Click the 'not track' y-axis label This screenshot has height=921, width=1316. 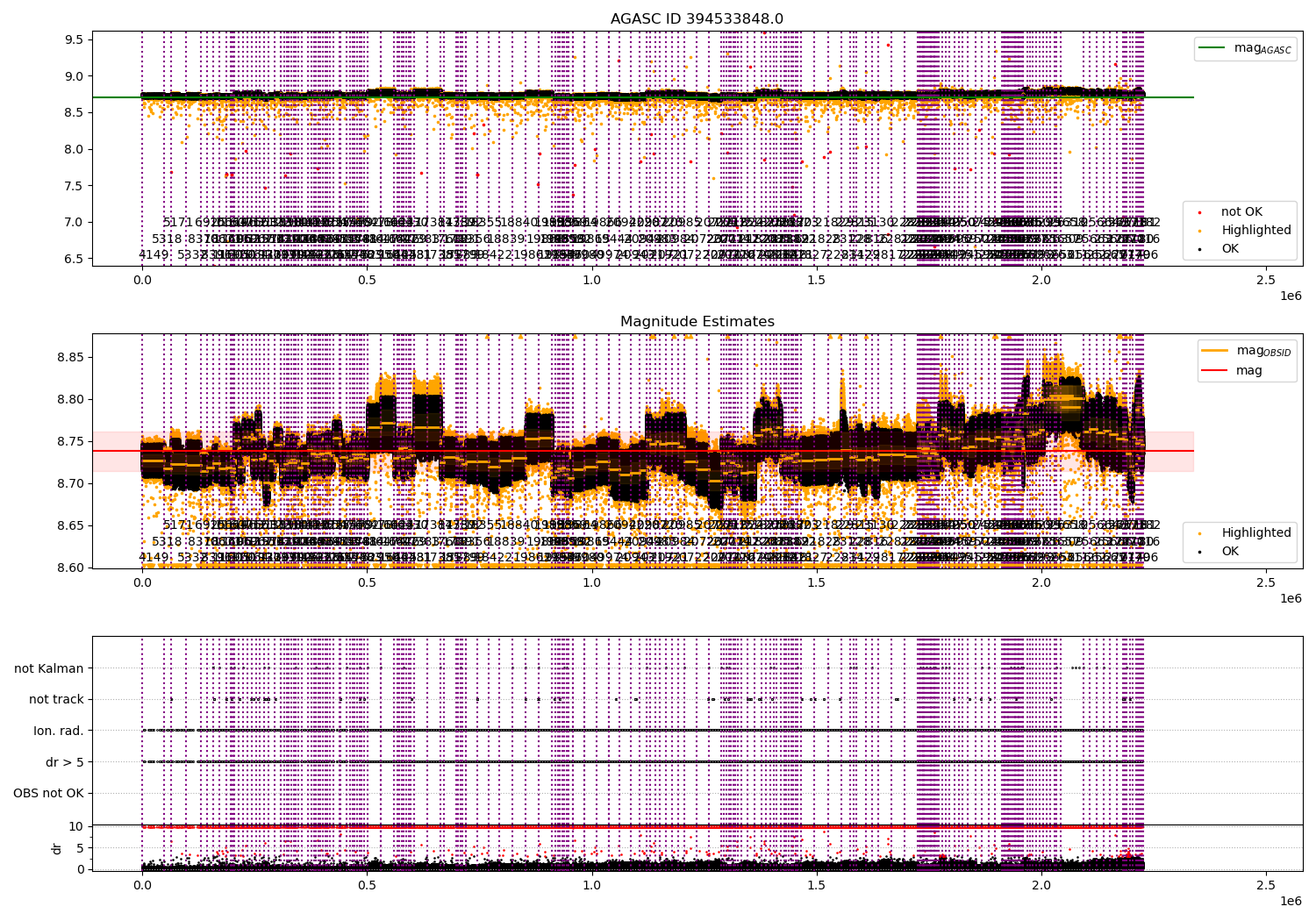[x=56, y=700]
